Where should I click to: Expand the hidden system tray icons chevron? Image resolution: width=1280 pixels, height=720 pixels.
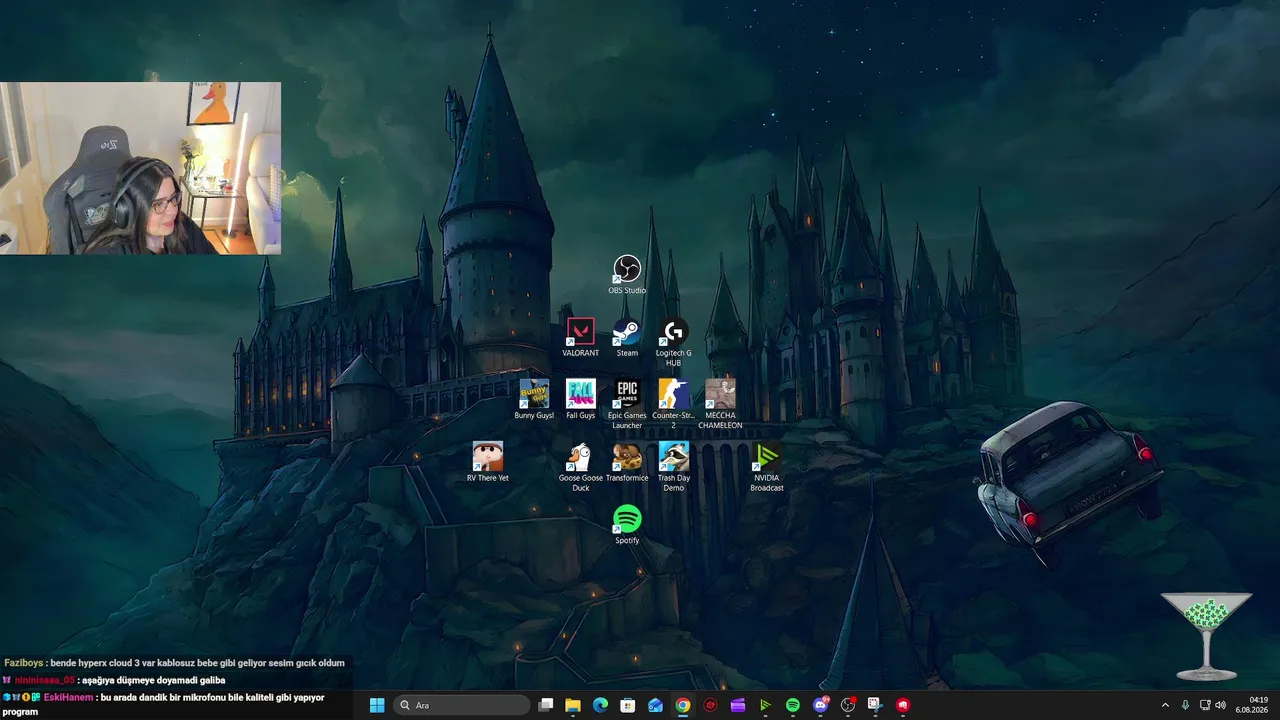tap(1165, 705)
